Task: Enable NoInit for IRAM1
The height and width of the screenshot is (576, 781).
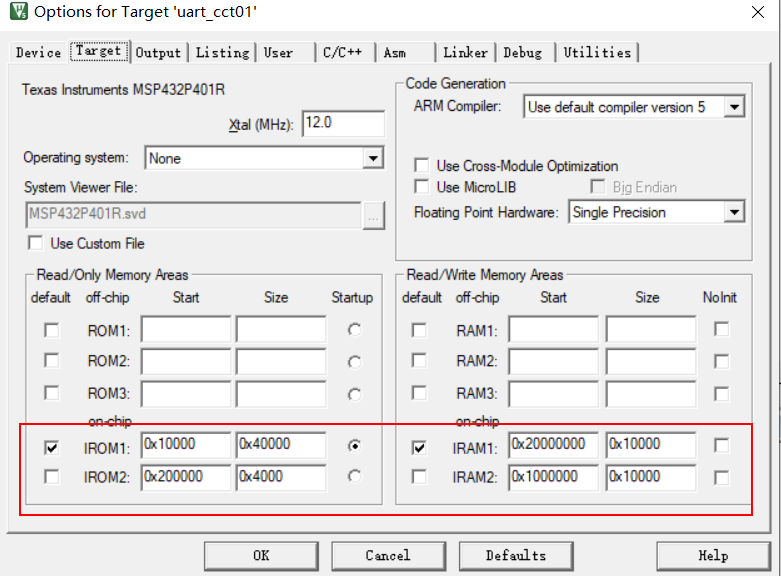Action: (x=721, y=445)
